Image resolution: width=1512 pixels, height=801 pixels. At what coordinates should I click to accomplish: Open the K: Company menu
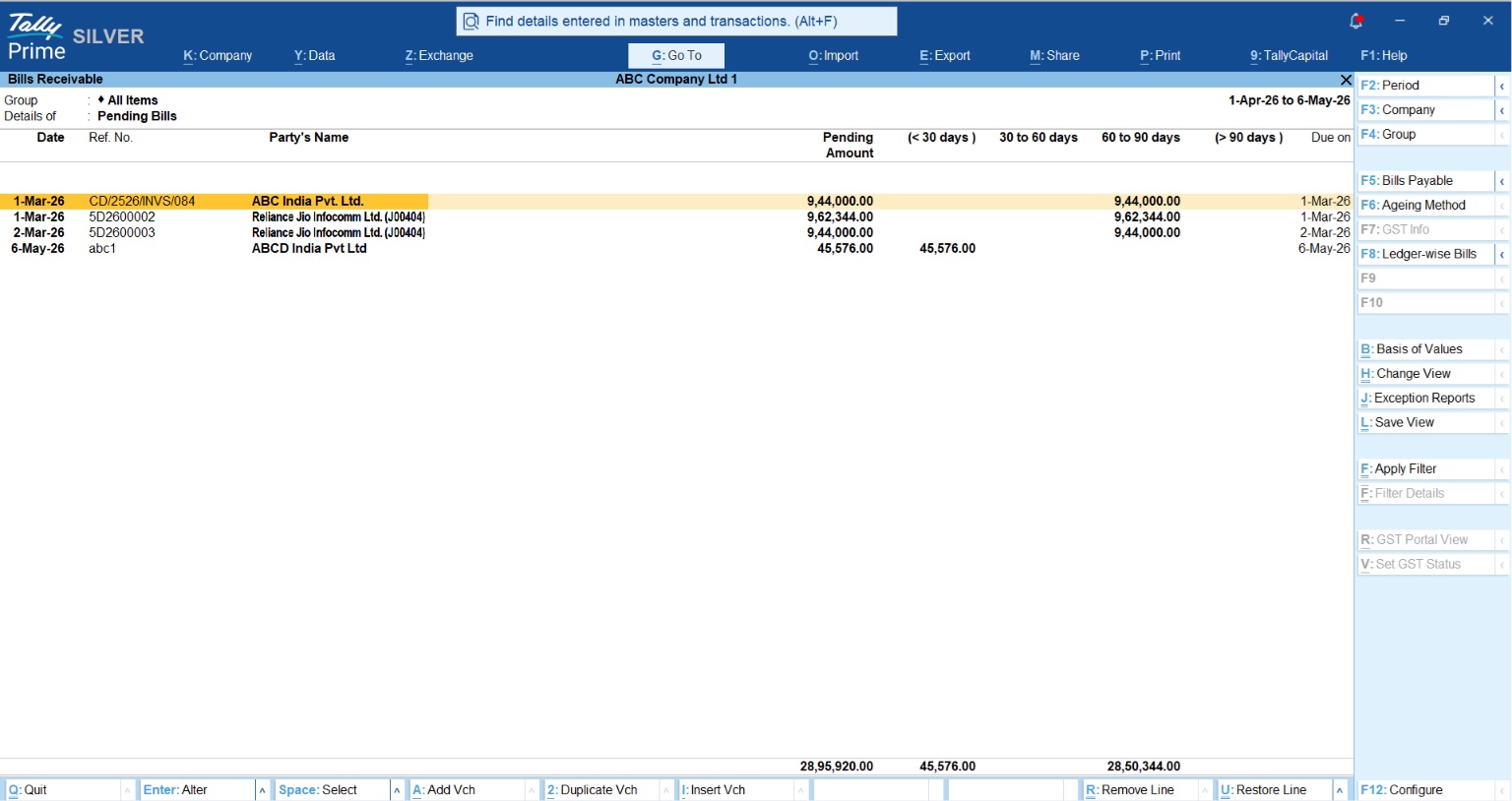(x=218, y=55)
